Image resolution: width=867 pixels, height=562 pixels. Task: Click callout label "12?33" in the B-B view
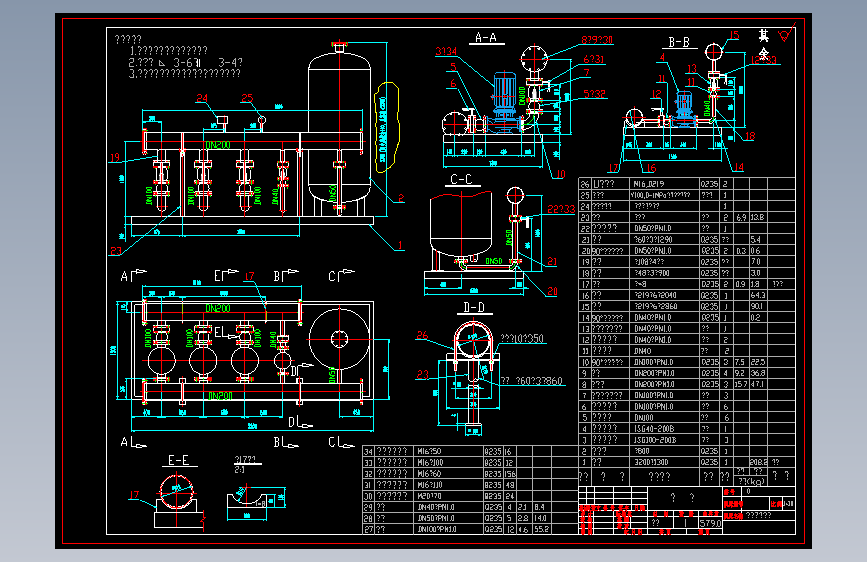[764, 60]
